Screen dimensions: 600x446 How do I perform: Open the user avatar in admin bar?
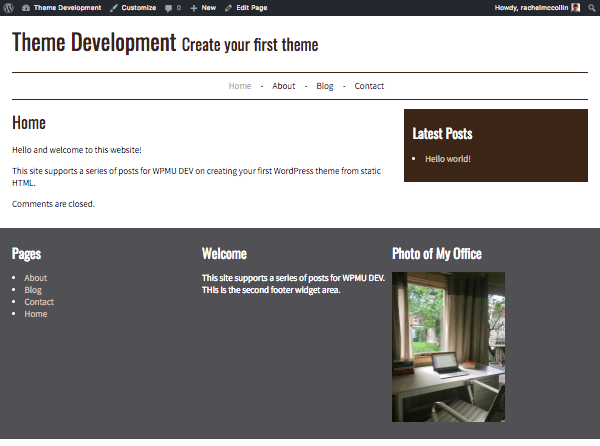pos(576,8)
